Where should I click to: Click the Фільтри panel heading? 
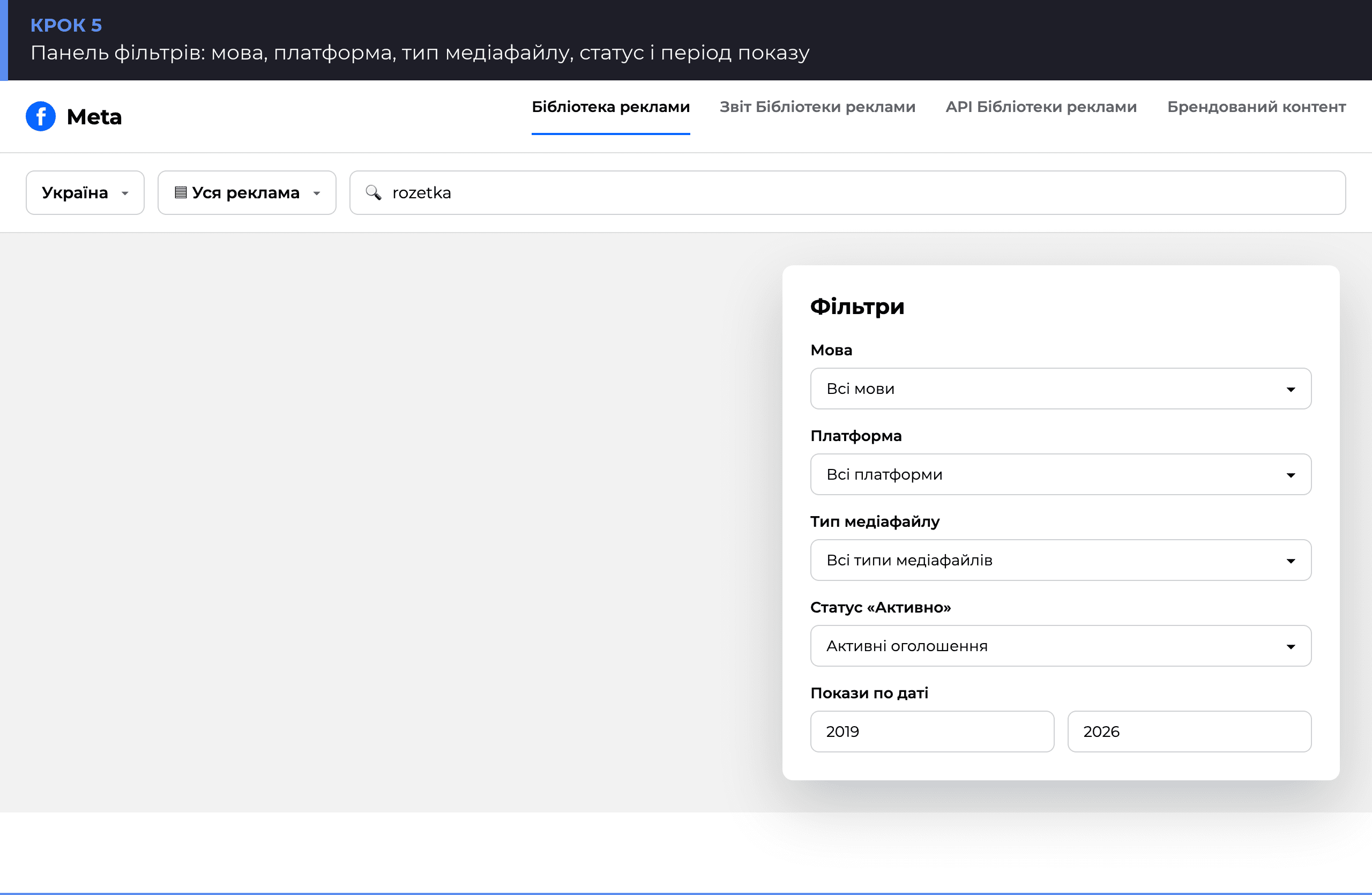tap(857, 307)
